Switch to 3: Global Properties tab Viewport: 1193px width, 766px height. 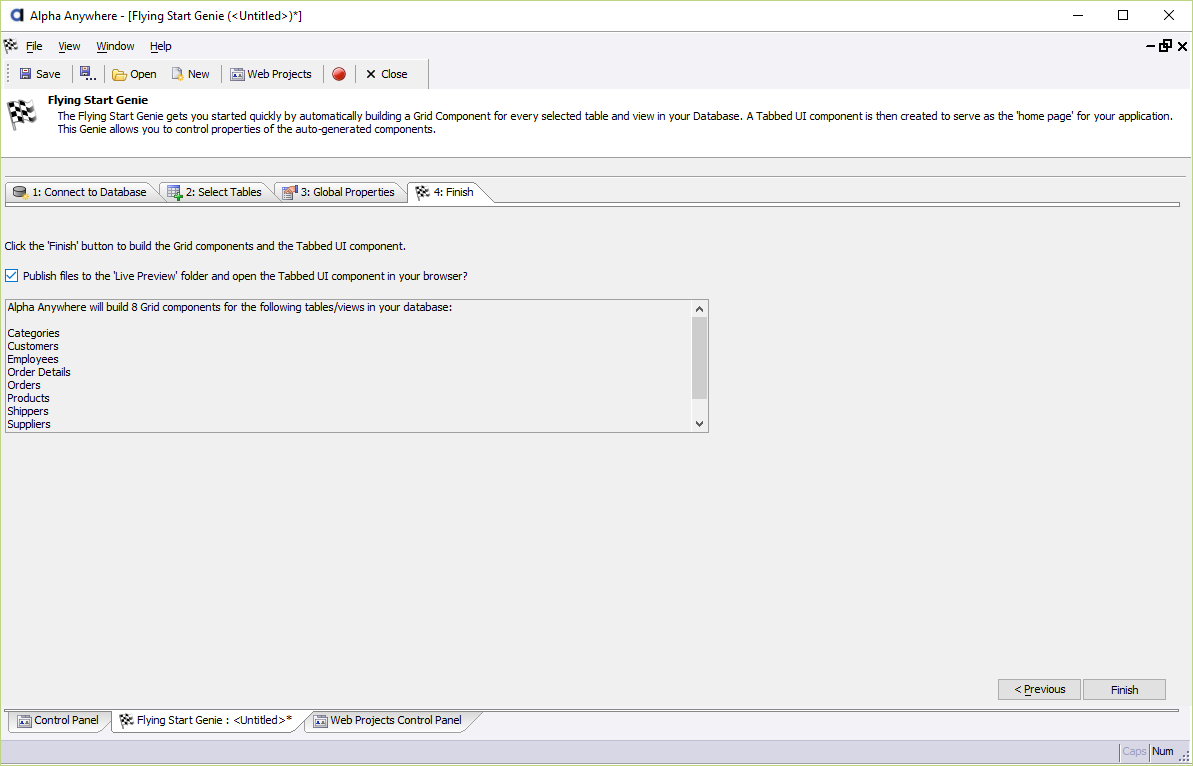339,192
